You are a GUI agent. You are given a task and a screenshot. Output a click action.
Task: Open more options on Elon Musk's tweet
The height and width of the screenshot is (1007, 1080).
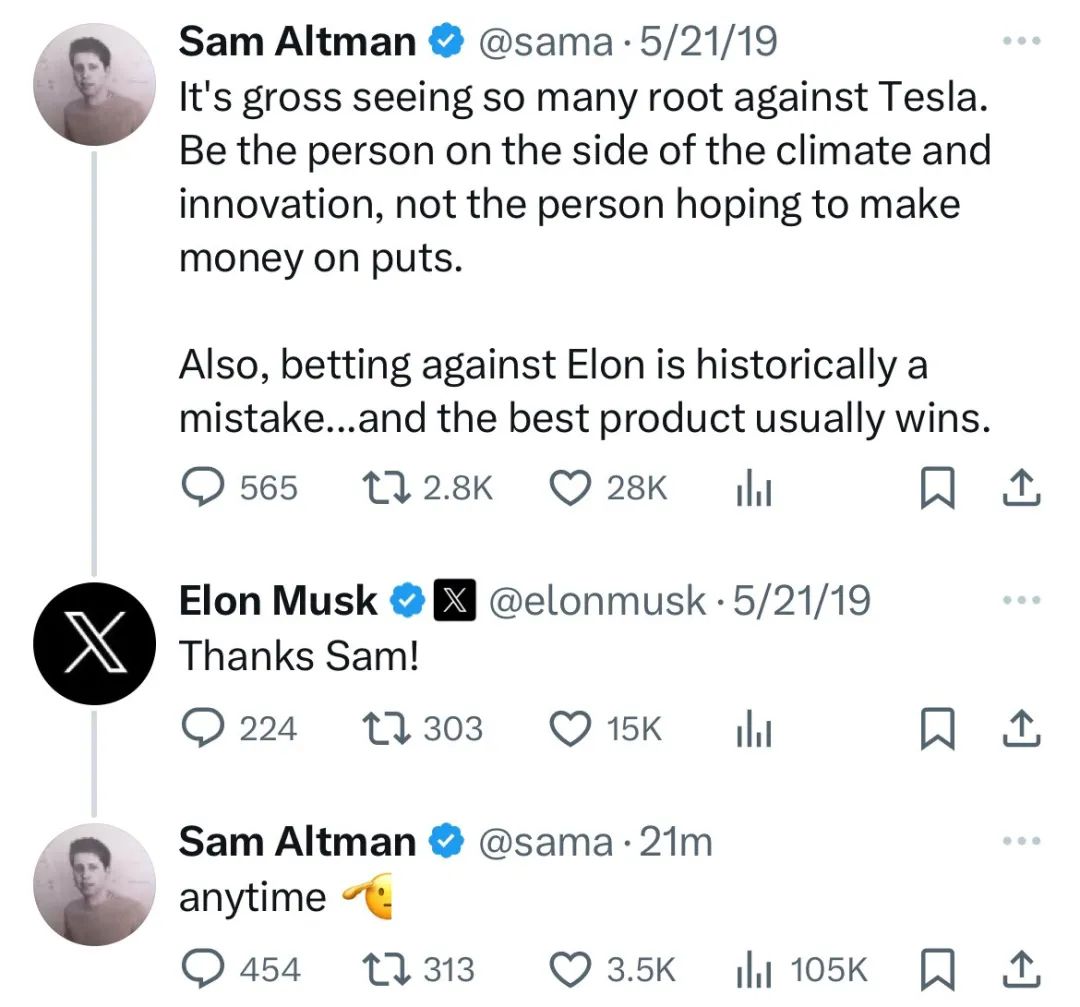click(x=1021, y=600)
